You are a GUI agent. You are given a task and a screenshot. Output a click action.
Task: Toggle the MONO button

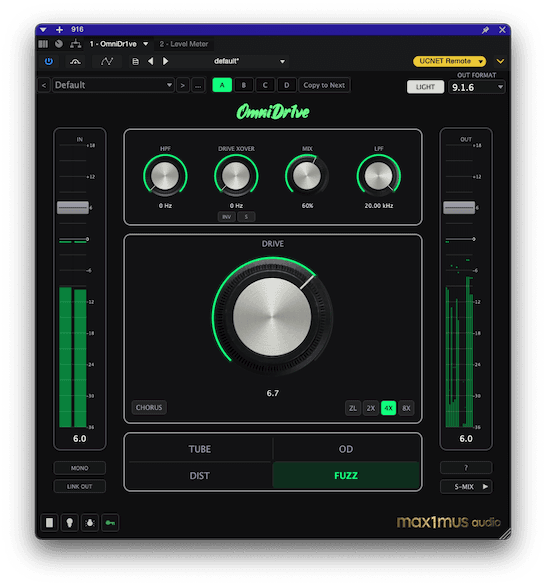[80, 468]
